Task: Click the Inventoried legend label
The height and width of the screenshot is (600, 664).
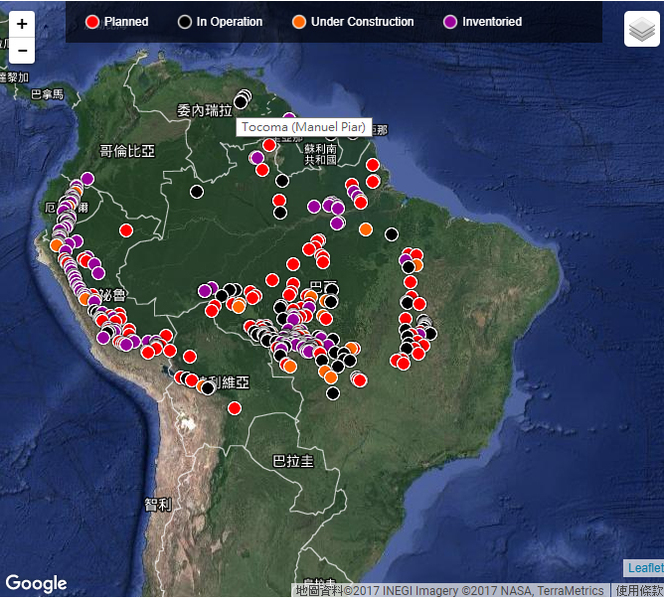Action: [x=491, y=22]
